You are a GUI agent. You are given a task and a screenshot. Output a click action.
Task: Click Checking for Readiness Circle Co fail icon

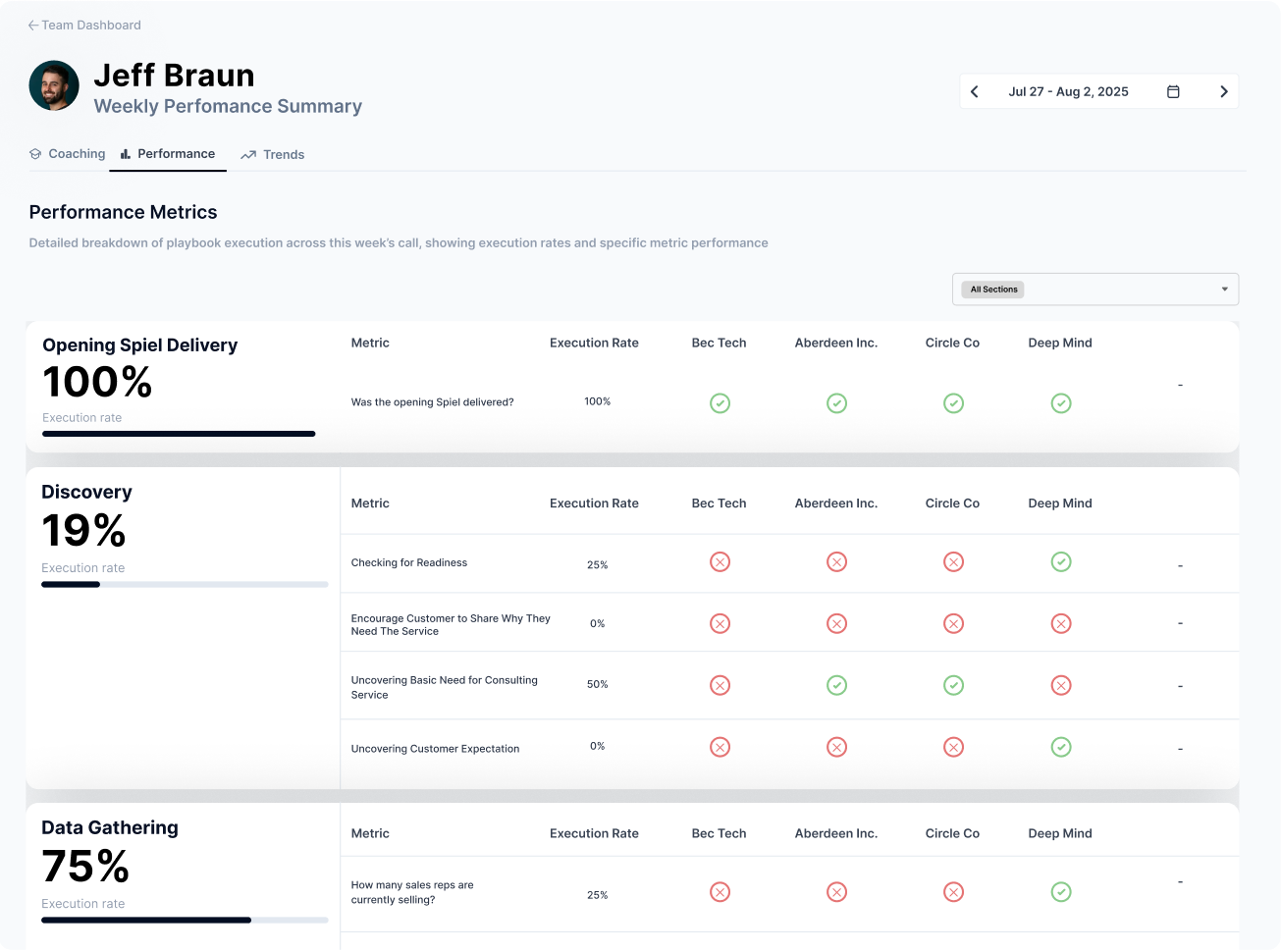tap(954, 562)
